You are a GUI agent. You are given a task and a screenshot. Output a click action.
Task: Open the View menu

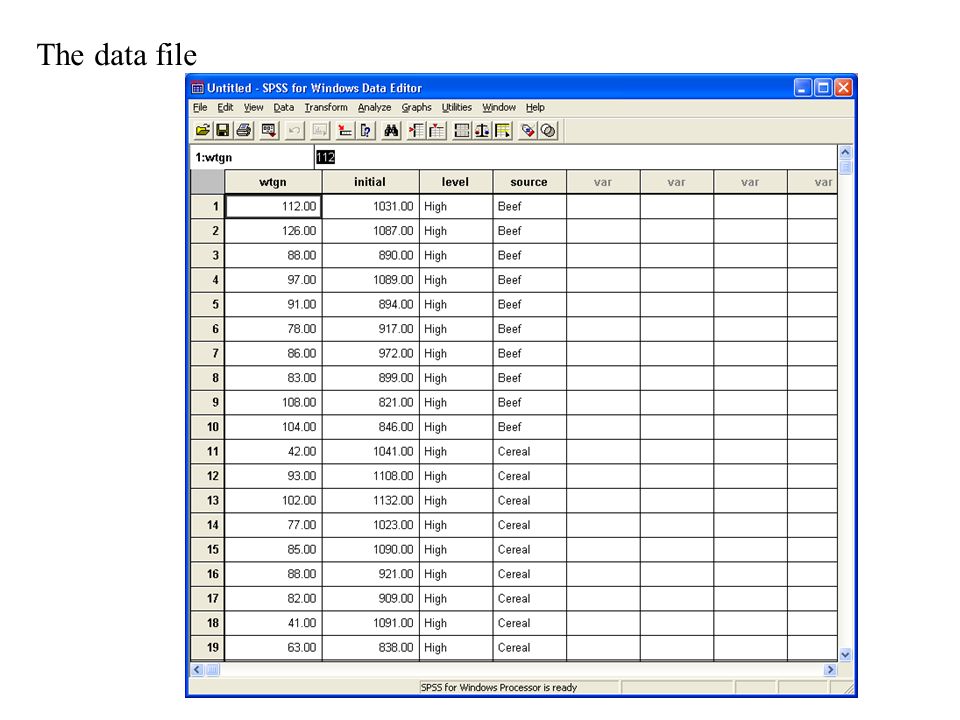[253, 108]
